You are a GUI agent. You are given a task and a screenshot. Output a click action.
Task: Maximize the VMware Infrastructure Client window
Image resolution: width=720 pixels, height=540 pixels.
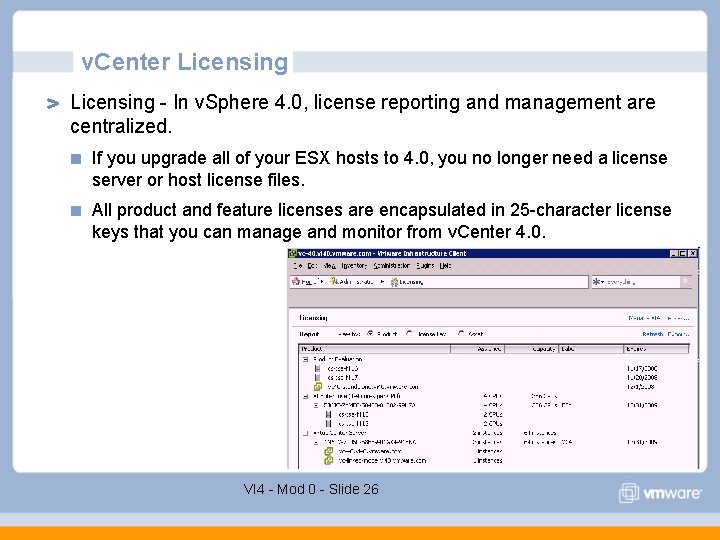click(x=683, y=253)
